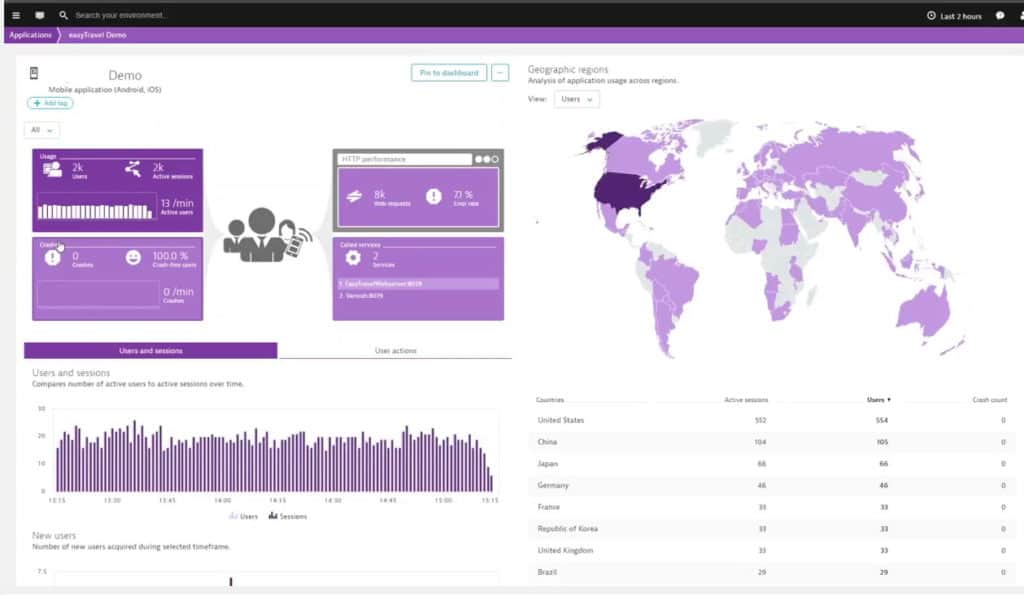Sort table by Active sessions column
The height and width of the screenshot is (595, 1024).
tap(746, 400)
